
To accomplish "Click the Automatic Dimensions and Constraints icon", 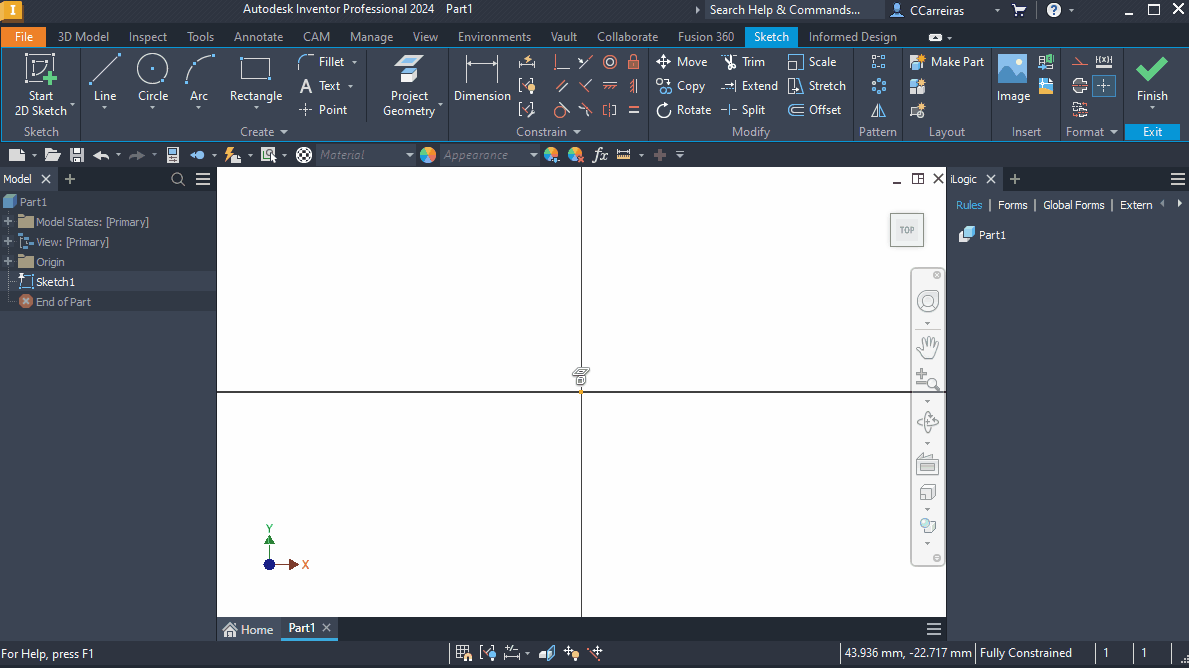I will click(527, 62).
